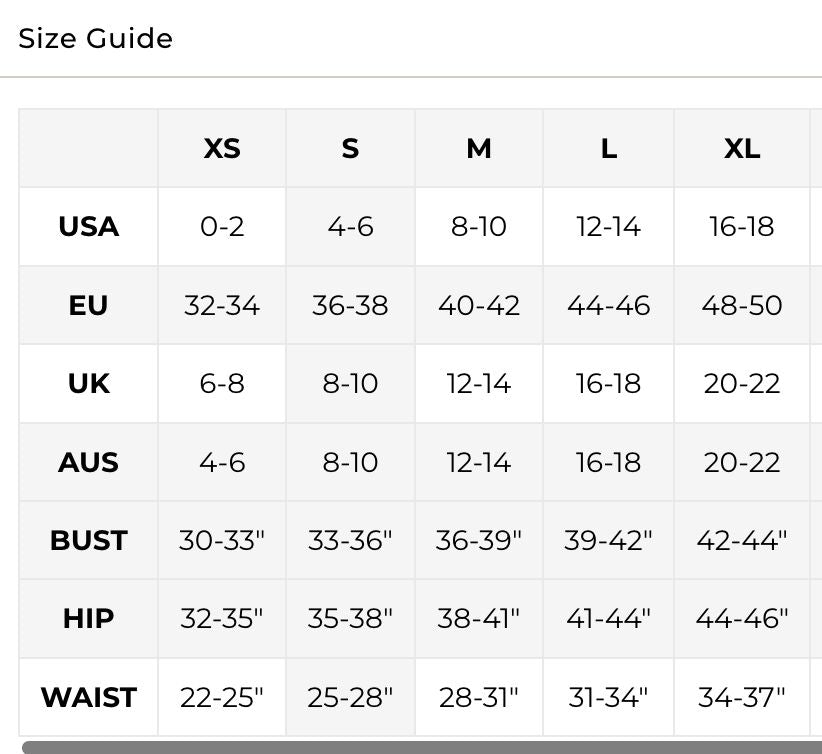Click the HIP row label
The height and width of the screenshot is (754, 822).
click(89, 619)
